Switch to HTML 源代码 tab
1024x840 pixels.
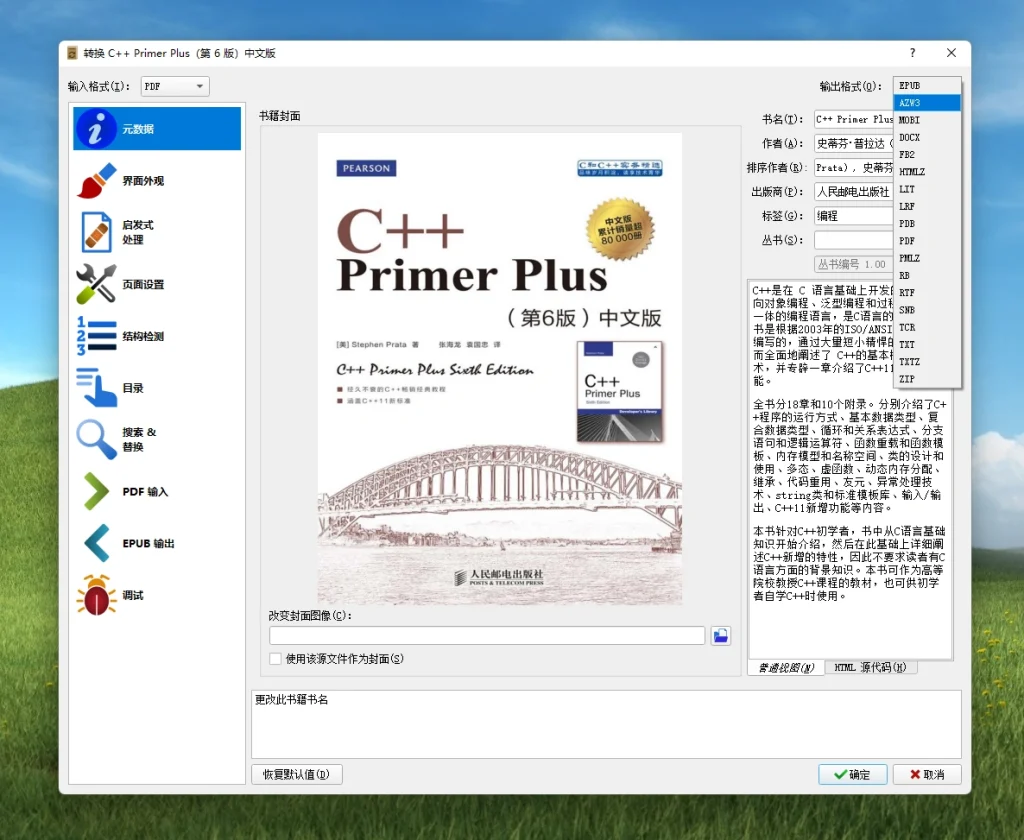point(871,668)
